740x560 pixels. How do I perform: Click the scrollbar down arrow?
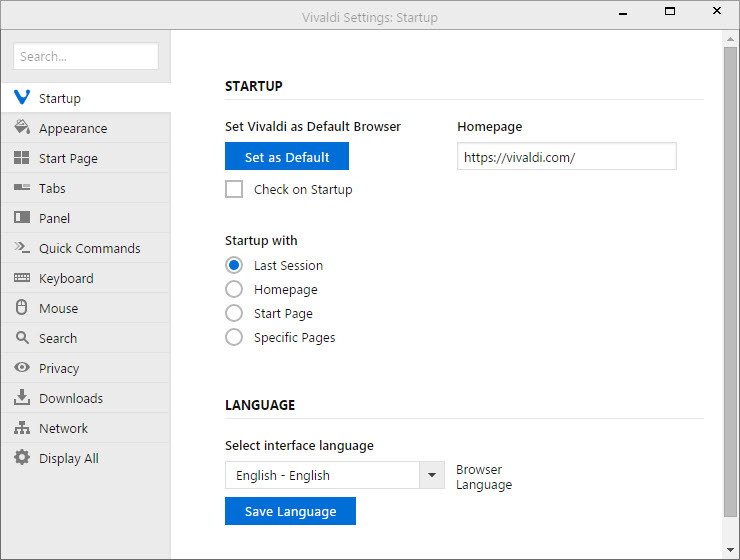click(x=731, y=550)
